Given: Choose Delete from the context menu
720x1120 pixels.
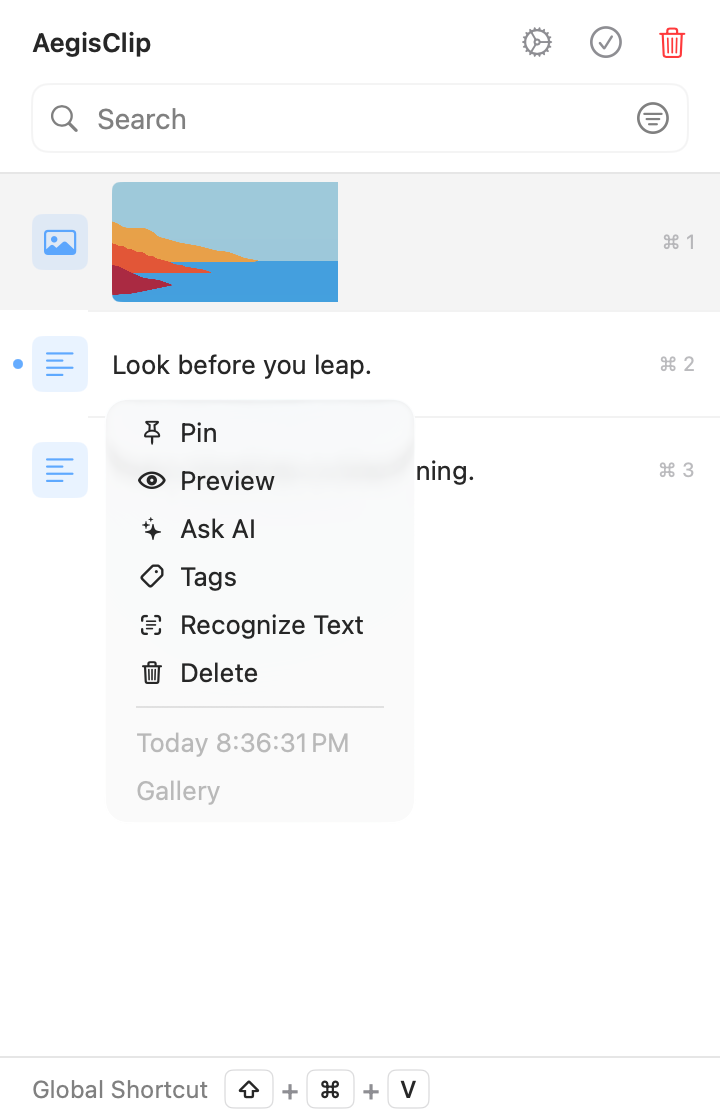Looking at the screenshot, I should pos(260,673).
